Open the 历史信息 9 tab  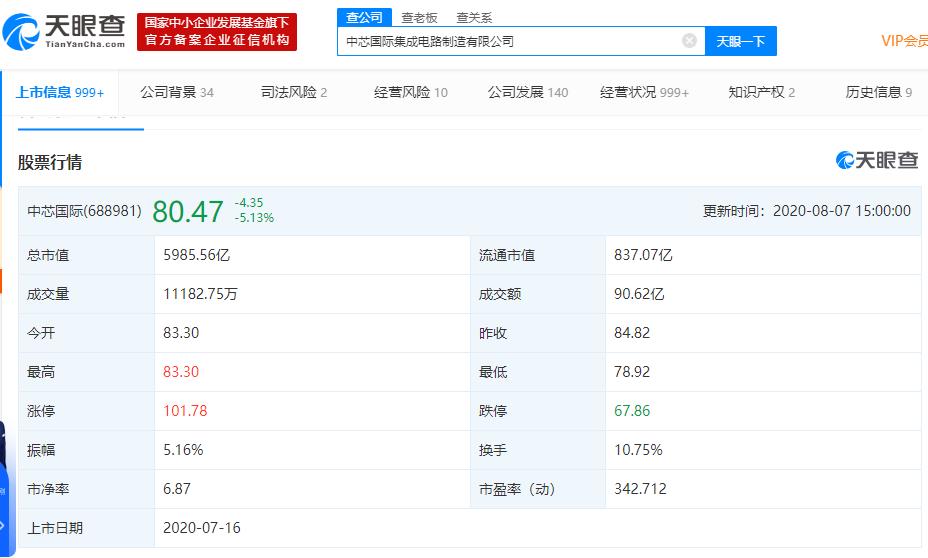(878, 92)
